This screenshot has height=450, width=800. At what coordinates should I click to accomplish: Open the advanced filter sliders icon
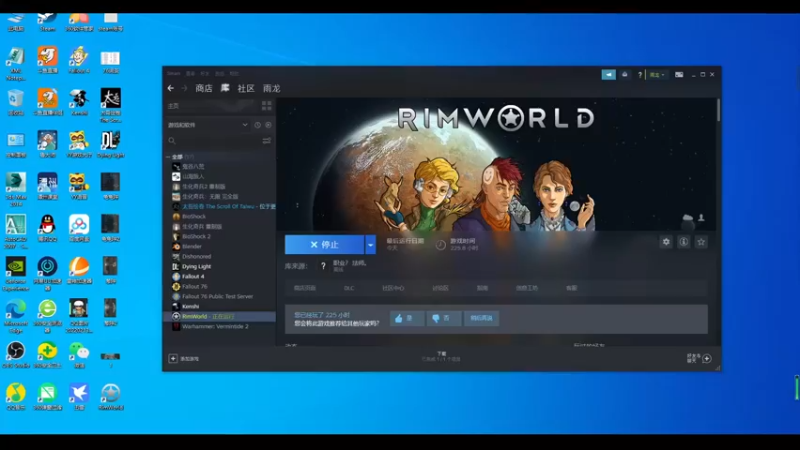[266, 140]
